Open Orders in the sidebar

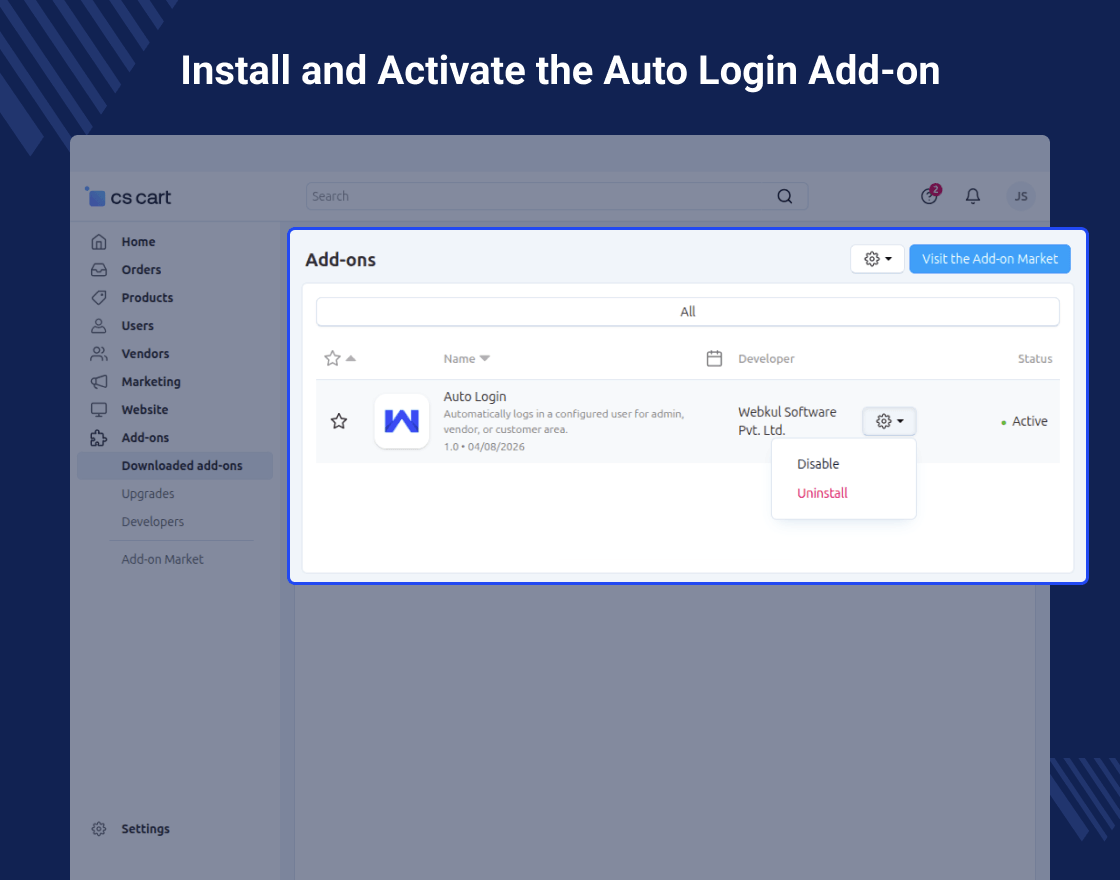point(141,270)
